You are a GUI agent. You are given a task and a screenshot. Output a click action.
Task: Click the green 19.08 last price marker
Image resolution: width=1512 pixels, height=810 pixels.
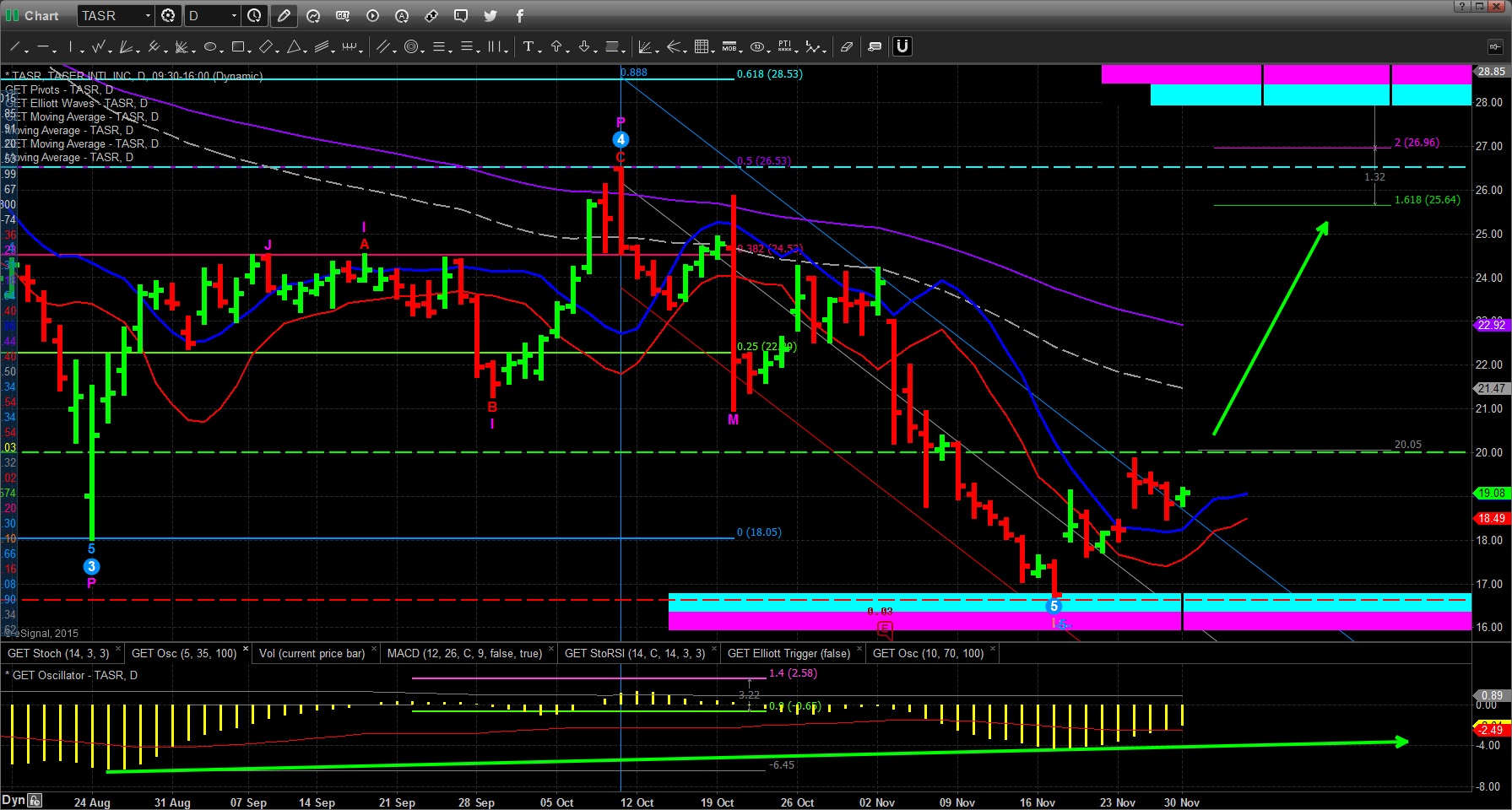click(1492, 493)
